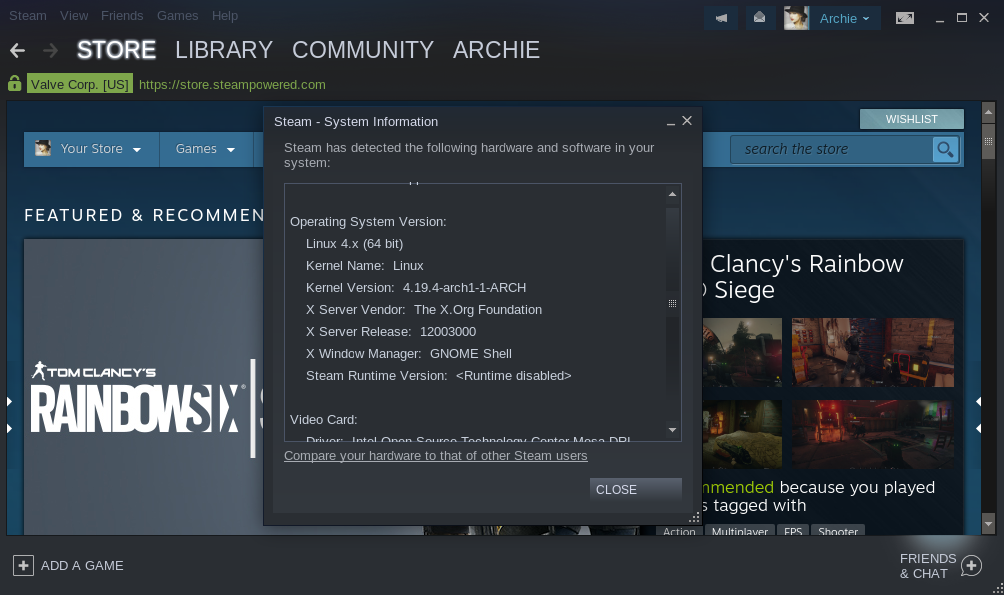
Task: Click avatar icon in Your Store tab
Action: pos(43,148)
